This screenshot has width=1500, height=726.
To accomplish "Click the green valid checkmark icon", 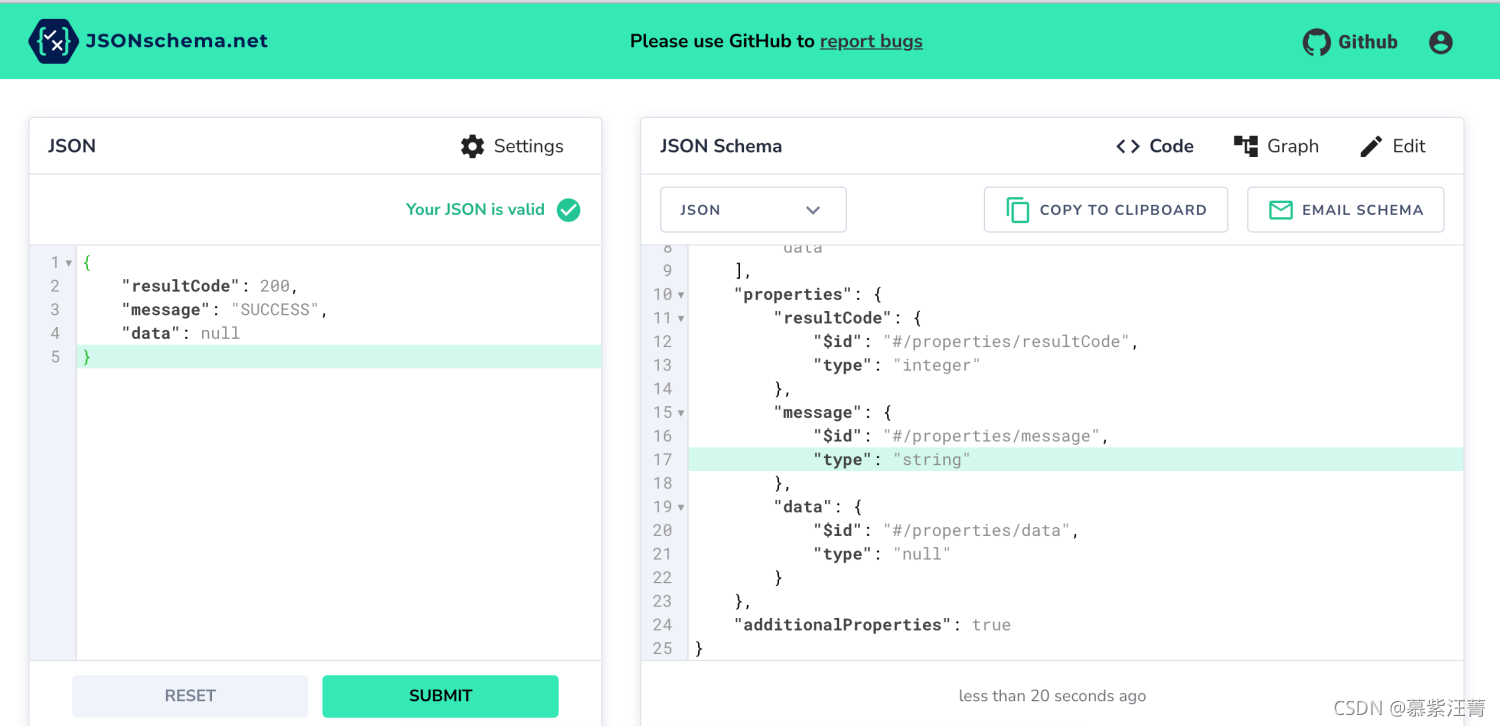I will pyautogui.click(x=568, y=209).
